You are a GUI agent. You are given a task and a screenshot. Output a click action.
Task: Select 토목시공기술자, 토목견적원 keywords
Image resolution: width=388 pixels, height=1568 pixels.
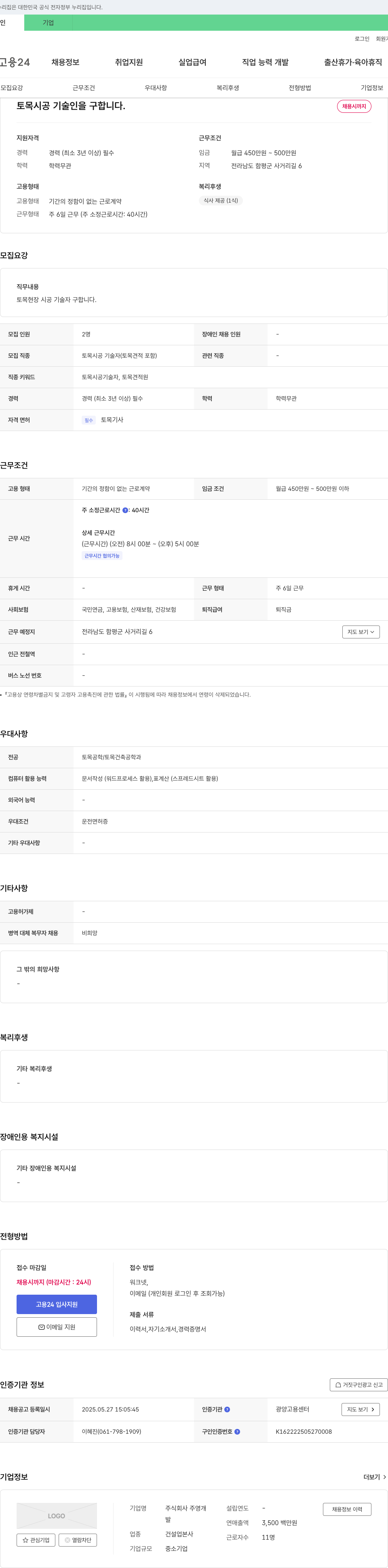pos(115,377)
